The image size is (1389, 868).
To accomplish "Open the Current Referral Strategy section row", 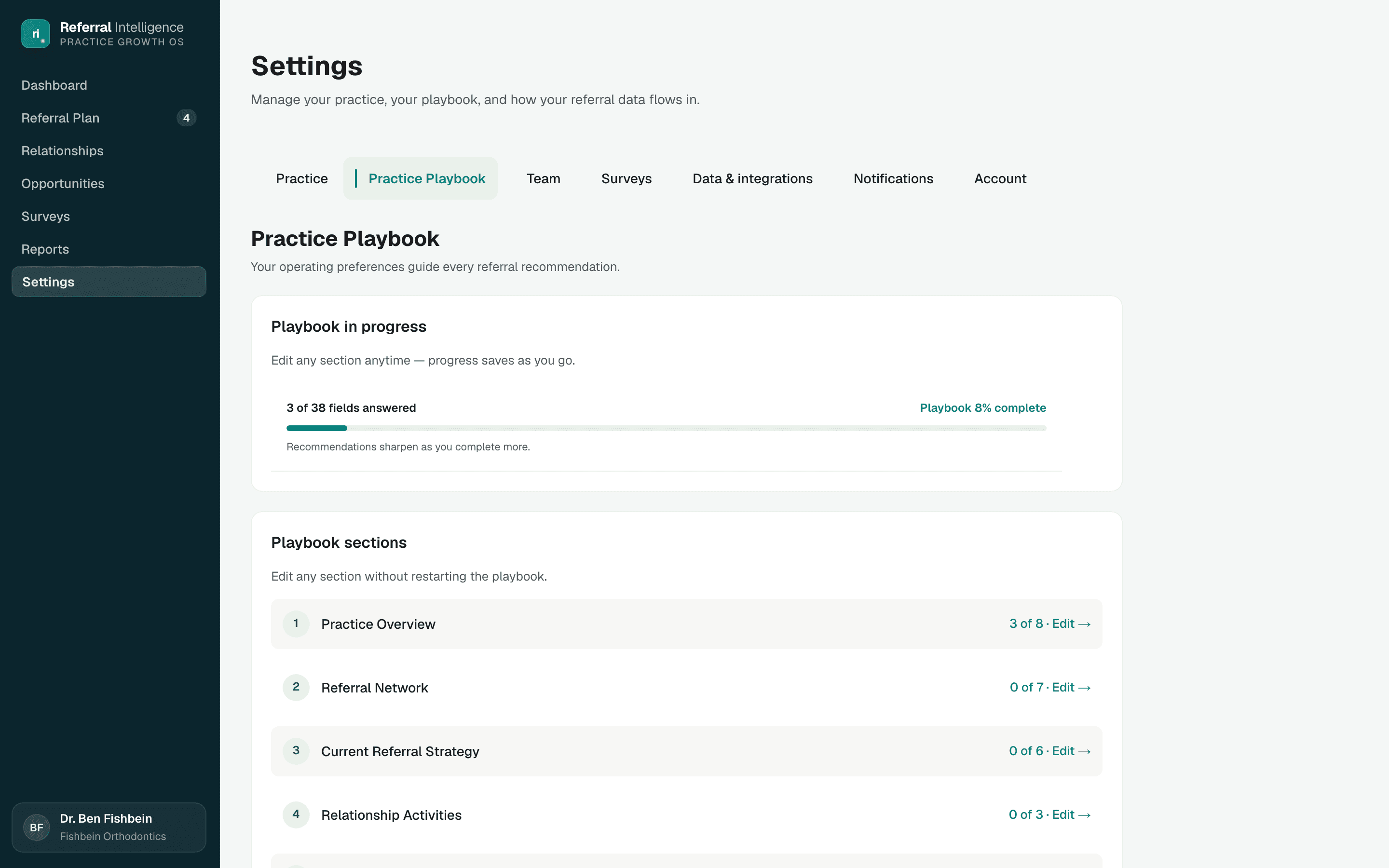I will tap(686, 751).
